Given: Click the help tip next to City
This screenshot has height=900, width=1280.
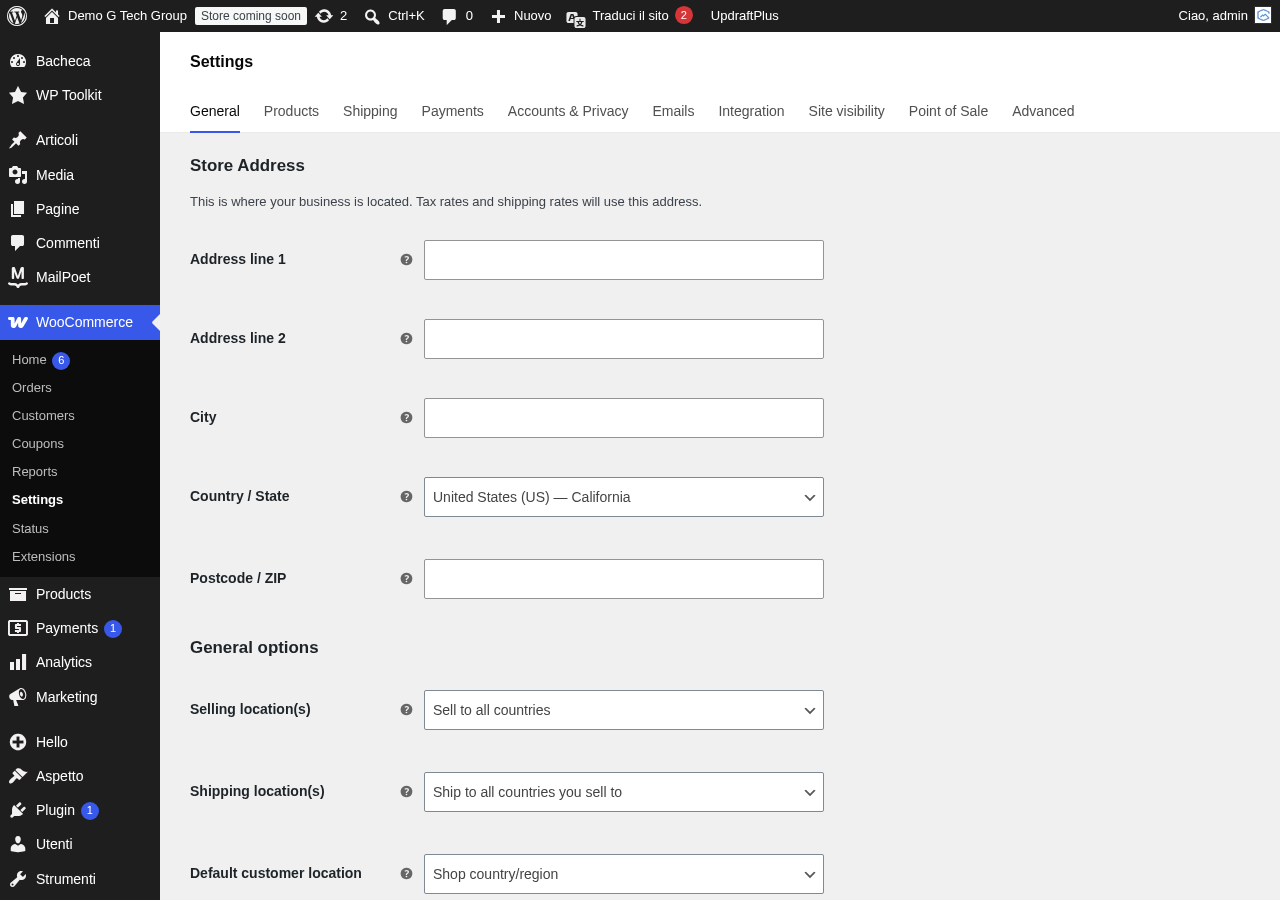Looking at the screenshot, I should point(406,418).
